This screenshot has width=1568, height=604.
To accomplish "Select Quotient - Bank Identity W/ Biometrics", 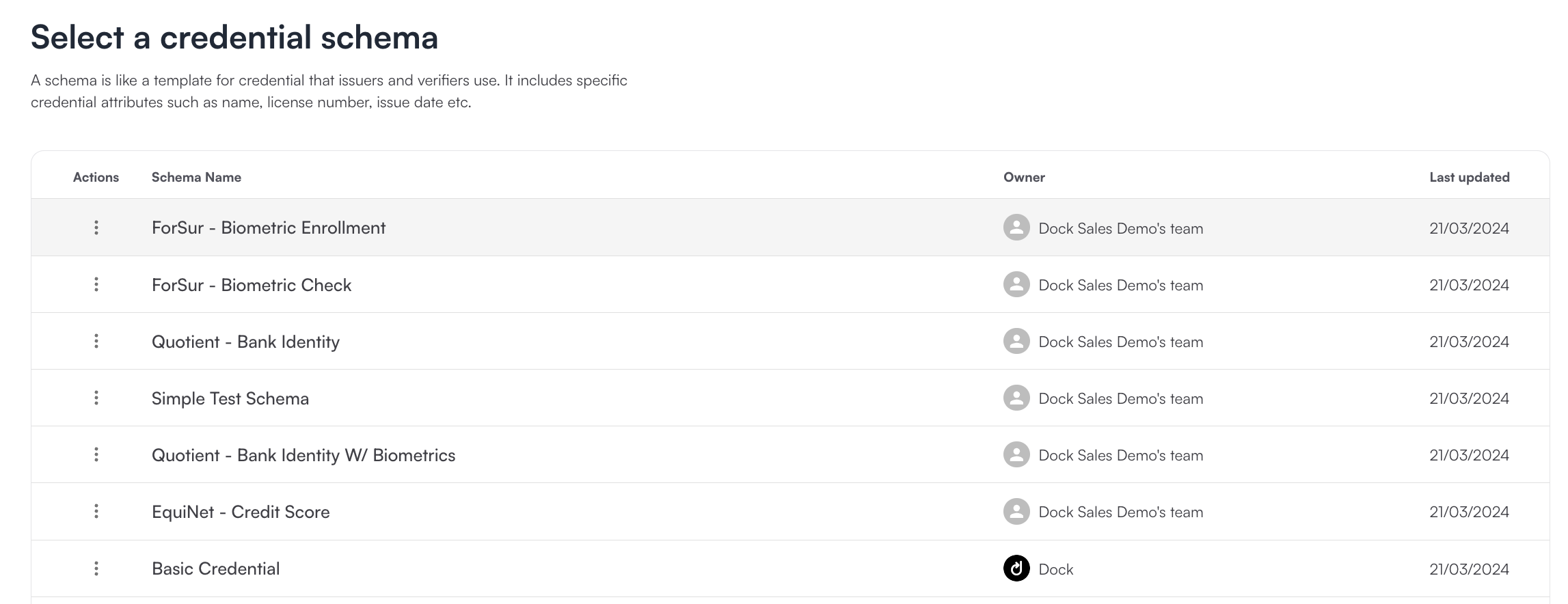I will (303, 455).
